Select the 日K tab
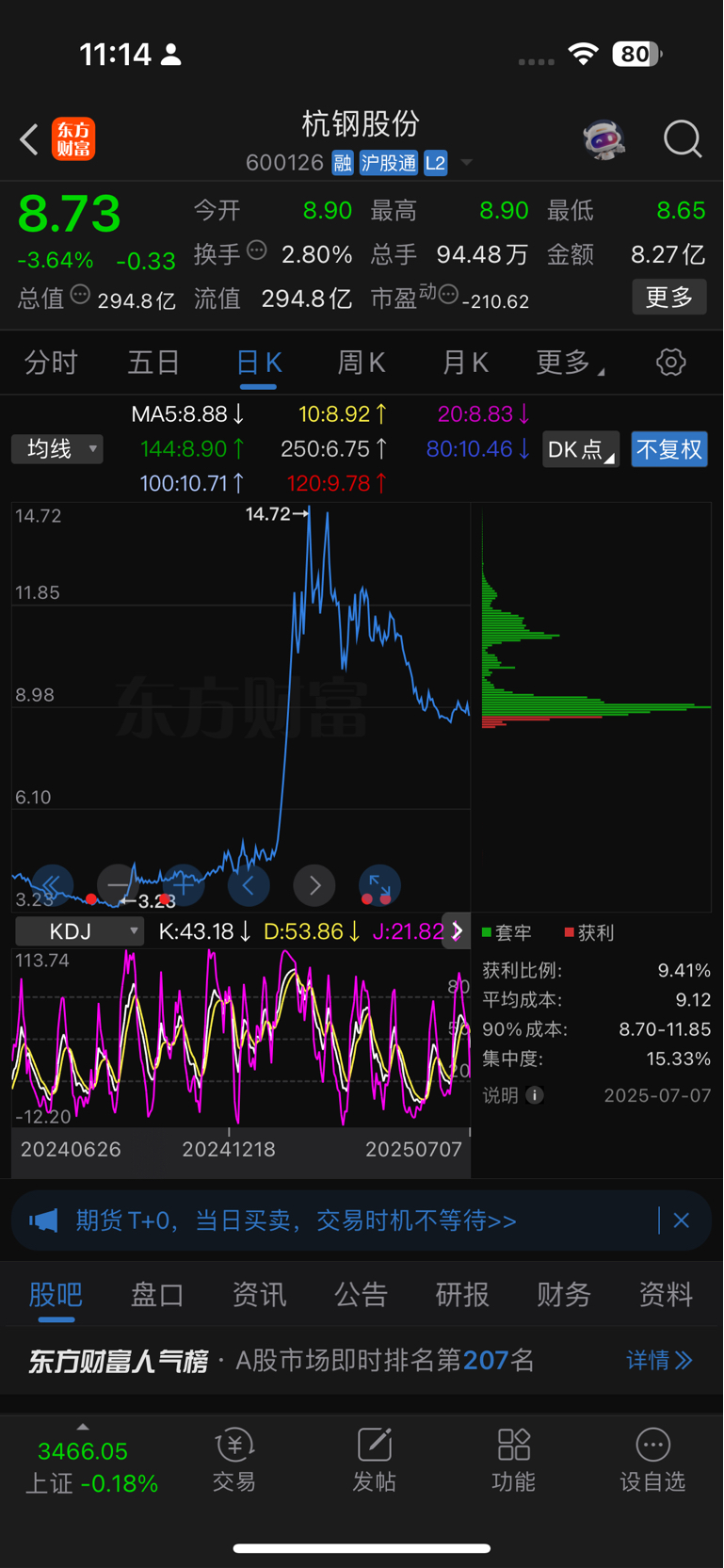Screen dimensions: 724x1568 258,363
